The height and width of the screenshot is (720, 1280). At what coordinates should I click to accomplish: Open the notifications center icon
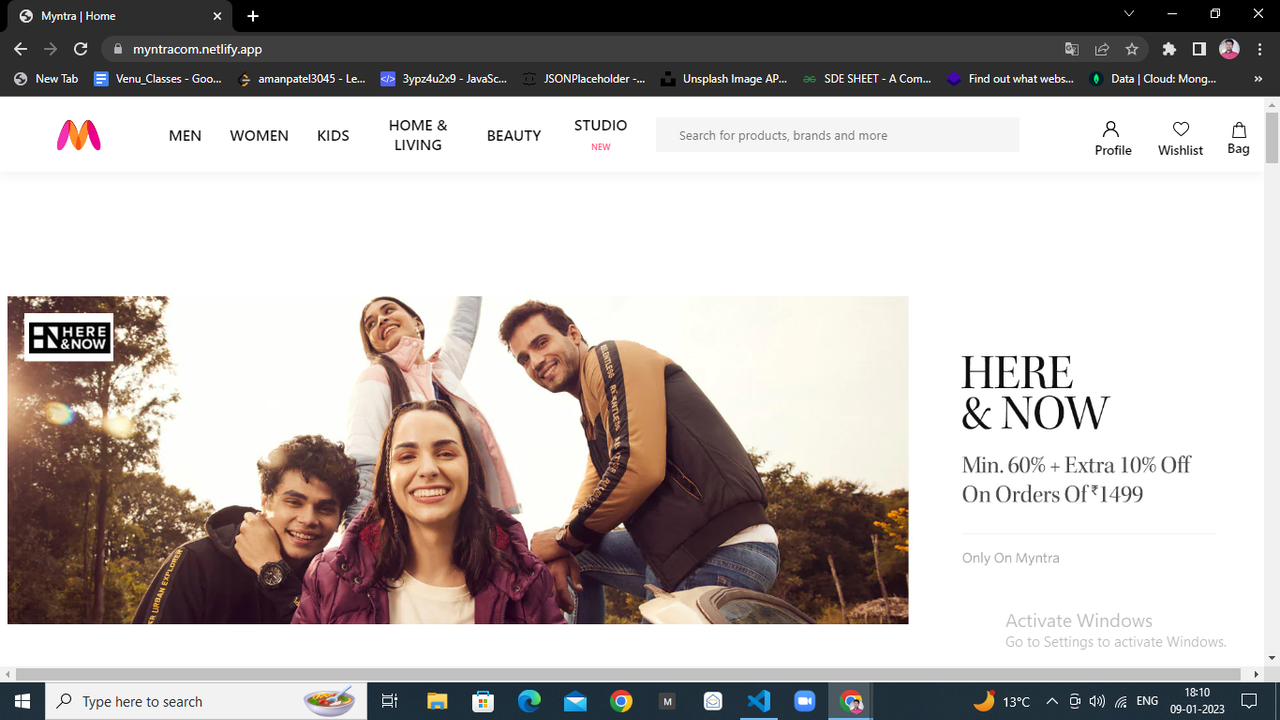[x=1248, y=701]
